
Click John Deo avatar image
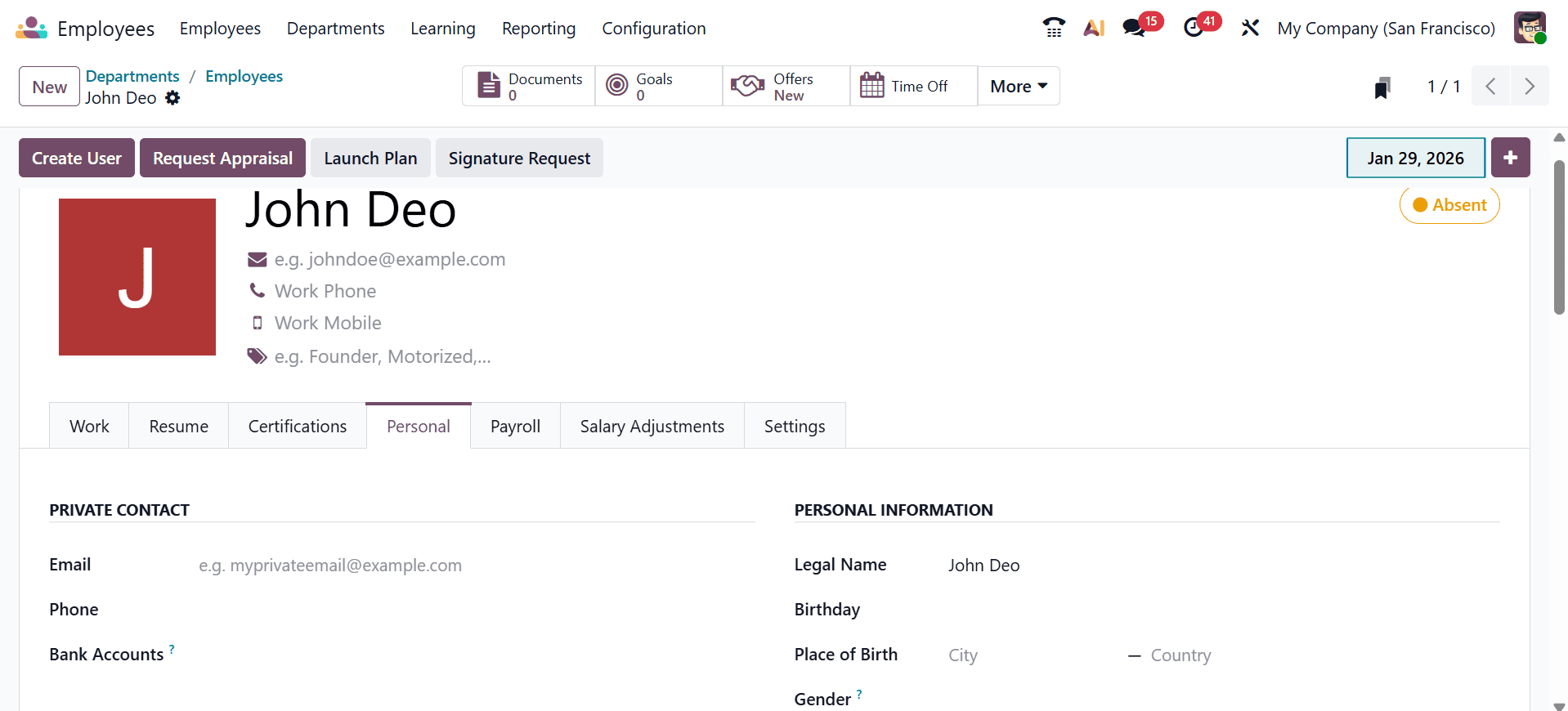click(137, 277)
